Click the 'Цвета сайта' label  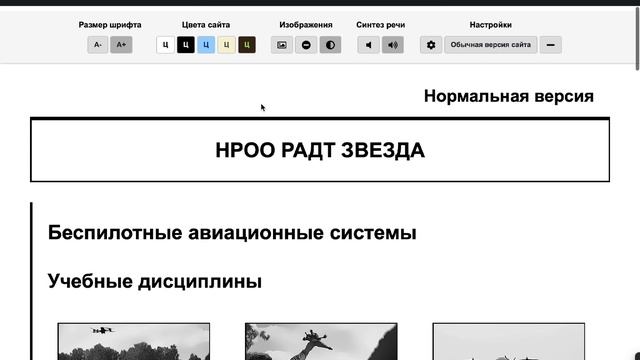(x=206, y=25)
